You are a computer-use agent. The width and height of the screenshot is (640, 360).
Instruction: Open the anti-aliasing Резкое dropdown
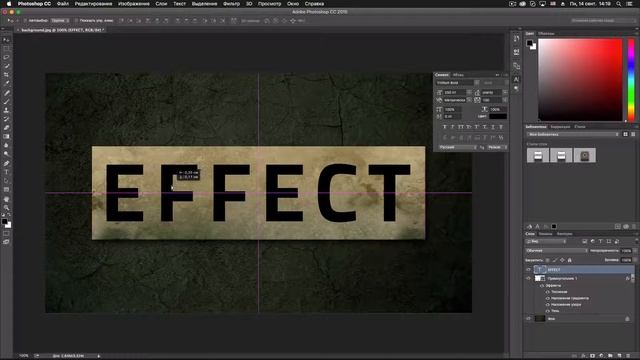click(497, 147)
